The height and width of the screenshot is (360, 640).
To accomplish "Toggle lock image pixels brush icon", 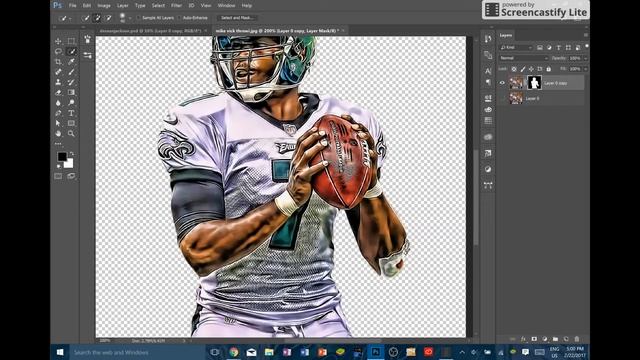I will click(x=523, y=69).
